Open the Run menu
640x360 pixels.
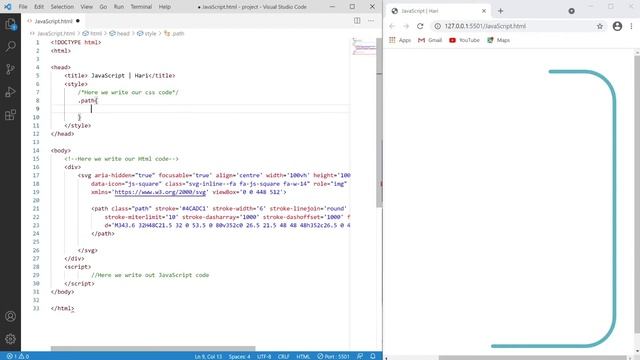119,7
